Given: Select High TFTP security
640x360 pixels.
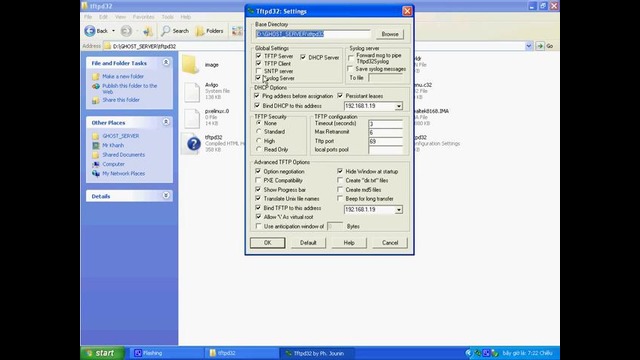Looking at the screenshot, I should pyautogui.click(x=259, y=141).
